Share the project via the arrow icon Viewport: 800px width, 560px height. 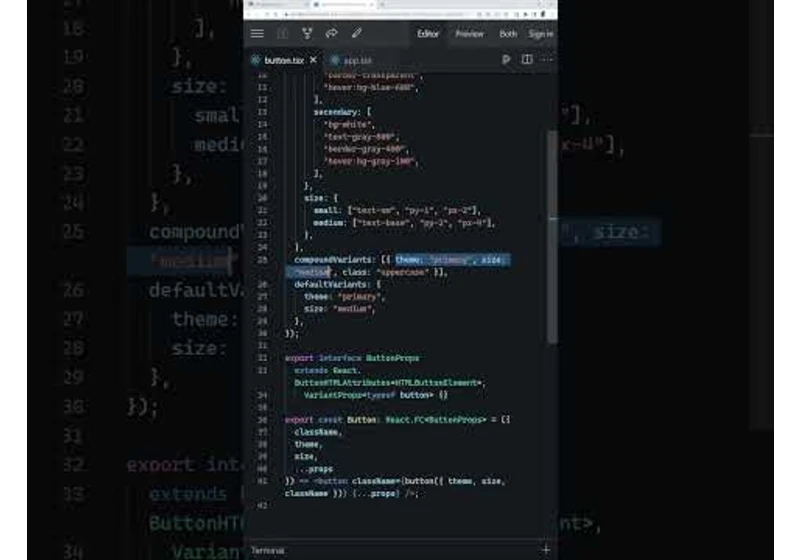point(332,34)
